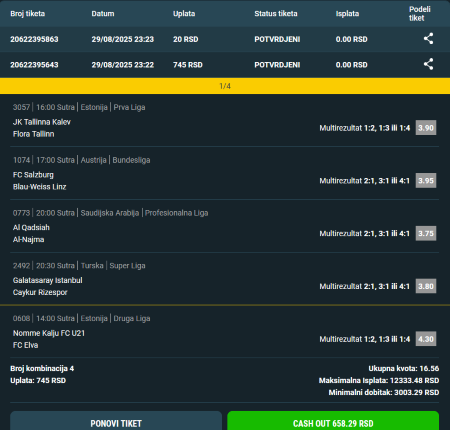Open the Galatasaray Istanbul match entry
The height and width of the screenshot is (430, 450).
click(x=225, y=279)
